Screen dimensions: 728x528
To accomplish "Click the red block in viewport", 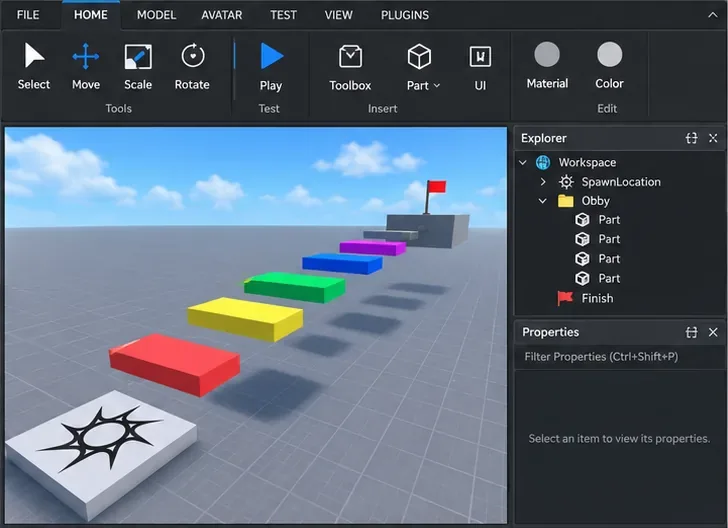I will point(174,363).
